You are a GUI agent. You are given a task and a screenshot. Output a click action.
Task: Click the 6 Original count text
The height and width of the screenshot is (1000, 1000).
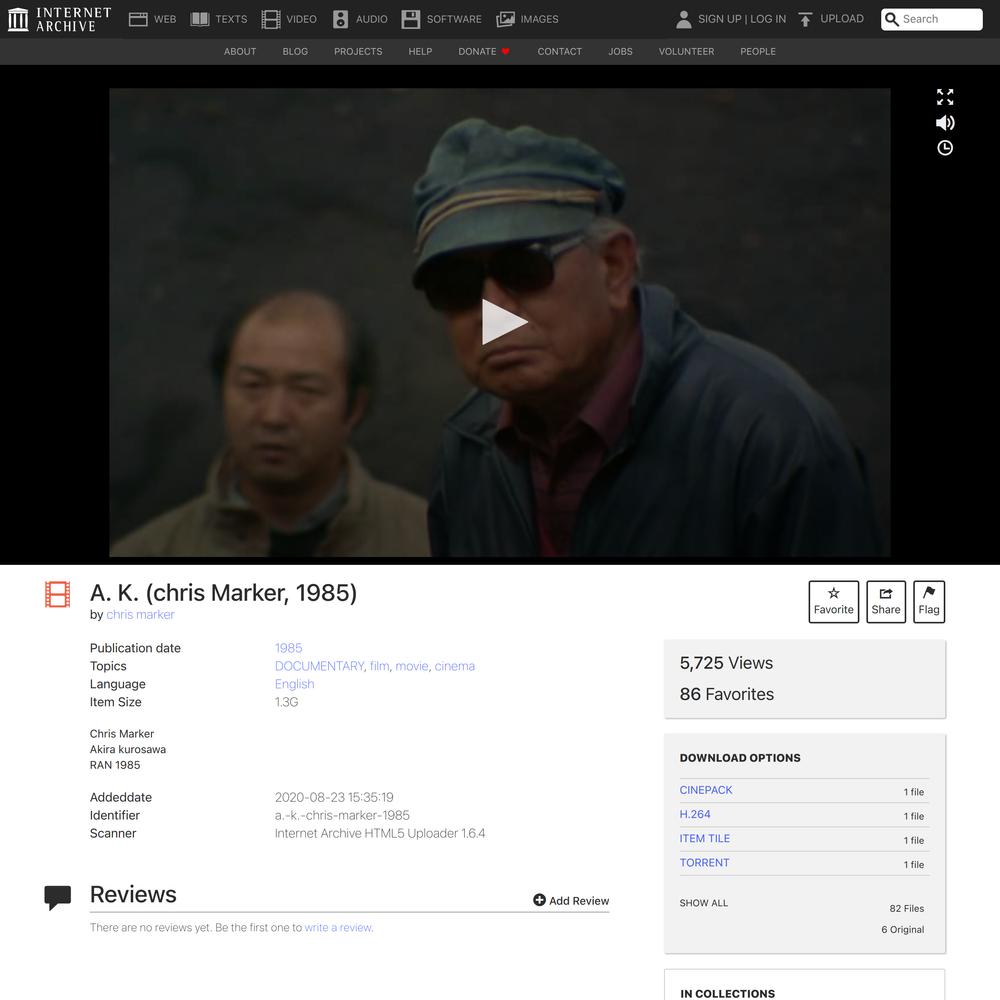(x=902, y=929)
